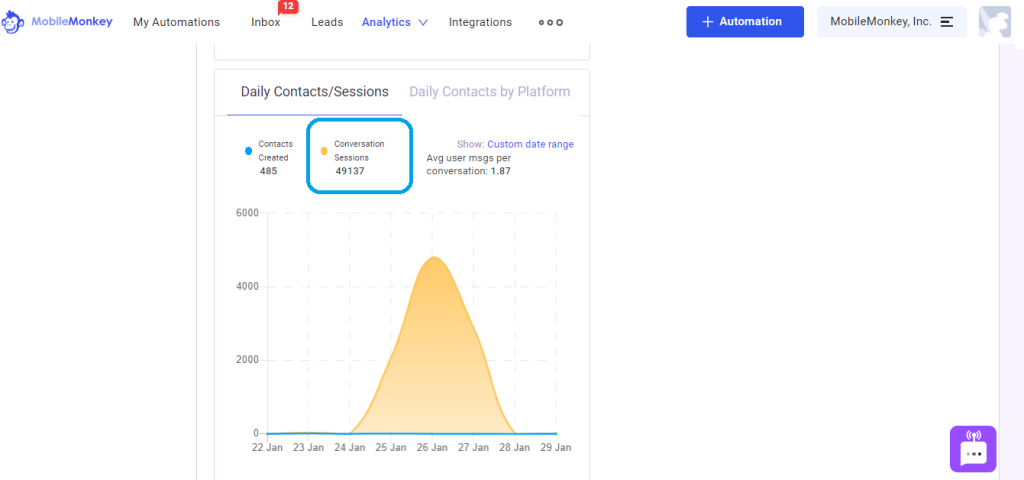This screenshot has height=480, width=1024.
Task: Open the user profile avatar
Action: (995, 22)
